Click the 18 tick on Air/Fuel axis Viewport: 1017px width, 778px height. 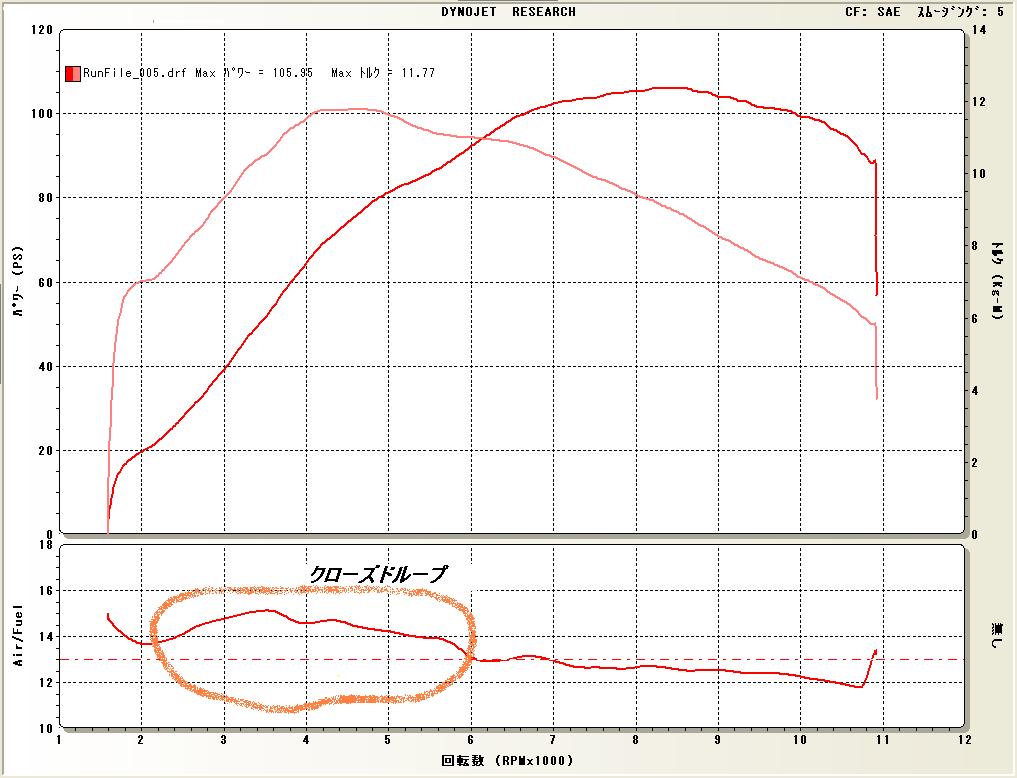tap(45, 545)
